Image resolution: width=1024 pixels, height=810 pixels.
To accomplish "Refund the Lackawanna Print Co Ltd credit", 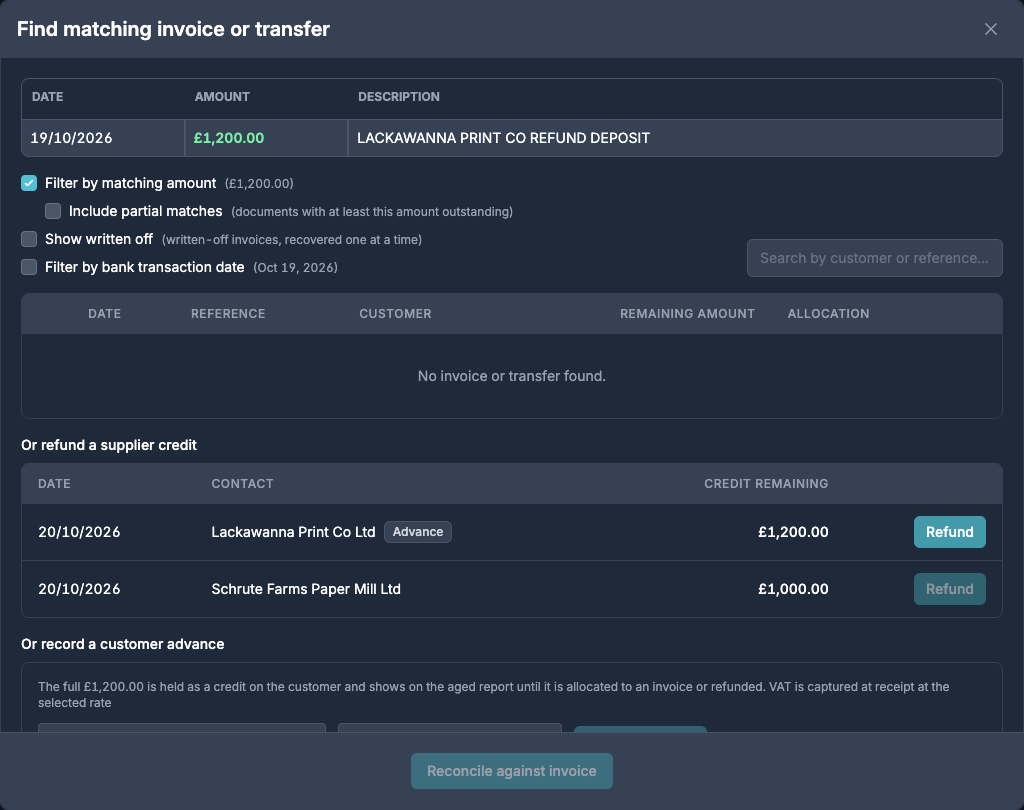I will [x=950, y=532].
